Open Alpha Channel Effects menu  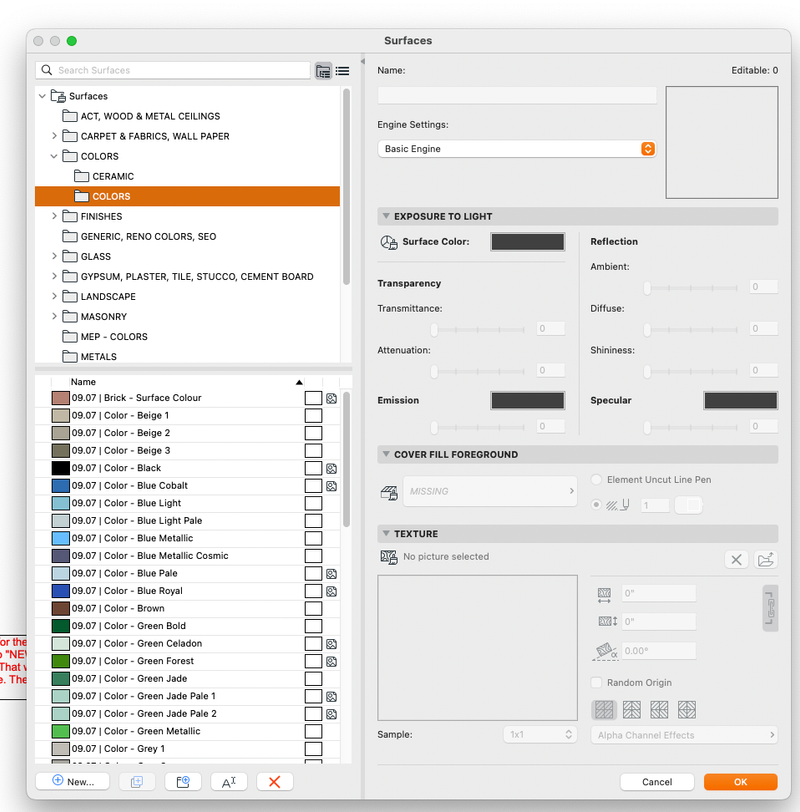click(x=684, y=735)
